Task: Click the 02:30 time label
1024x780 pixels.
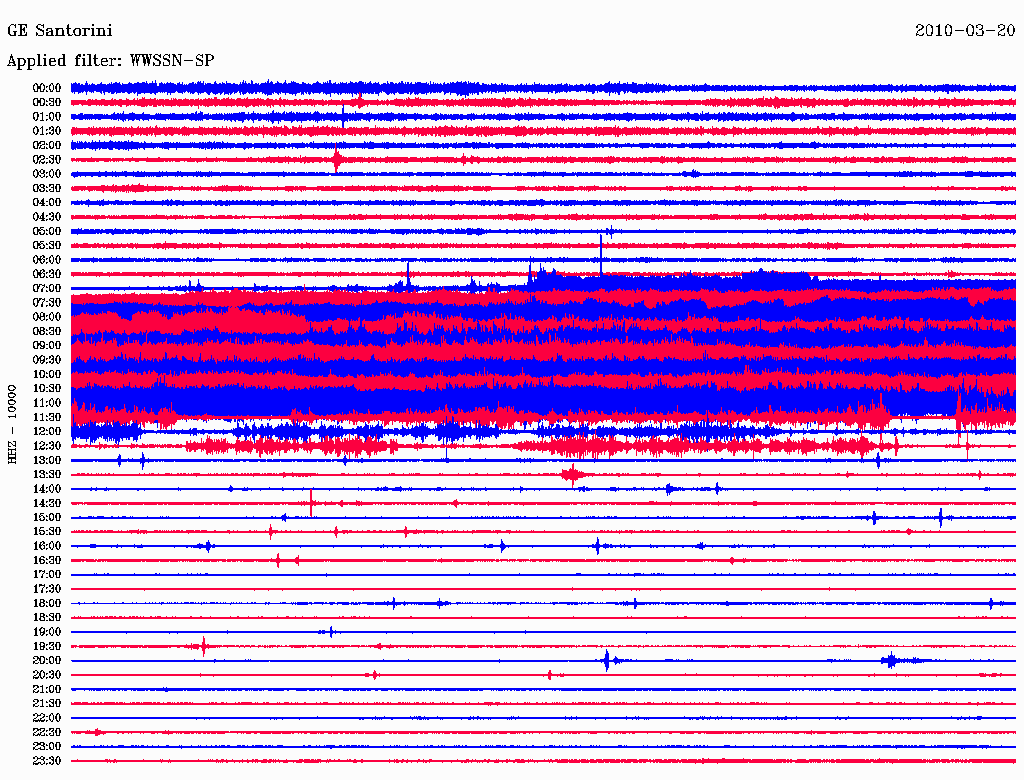Action: click(47, 160)
